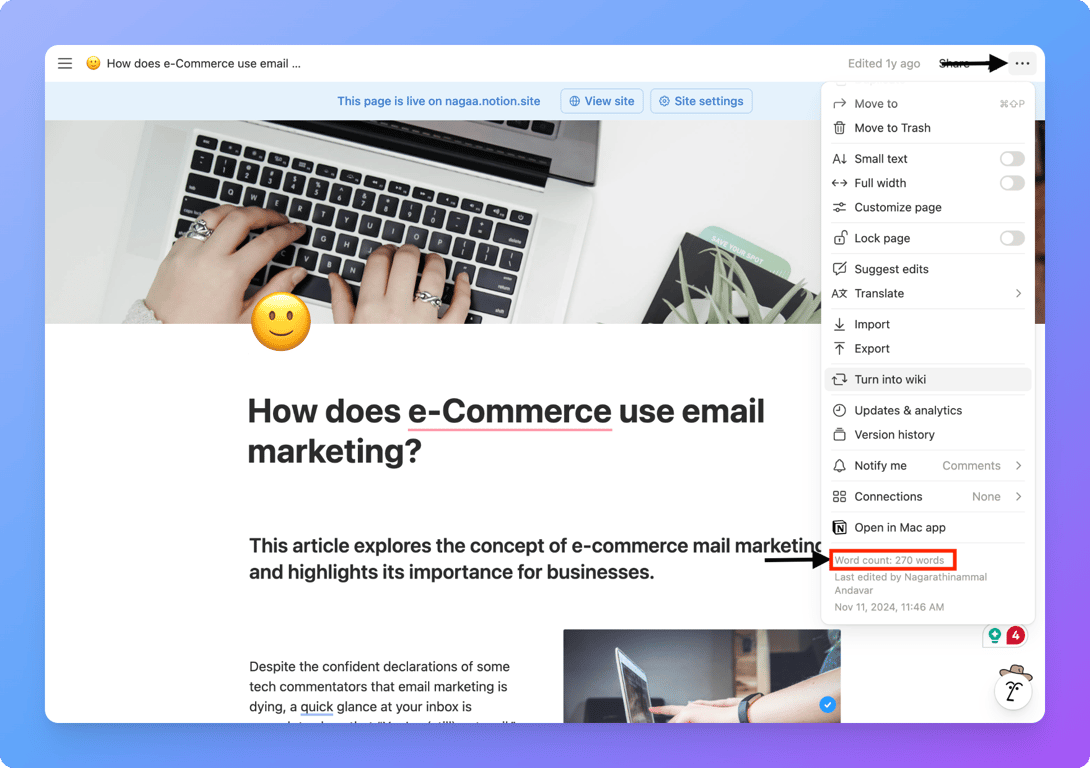
Task: Choose Move to Trash
Action: 928,128
